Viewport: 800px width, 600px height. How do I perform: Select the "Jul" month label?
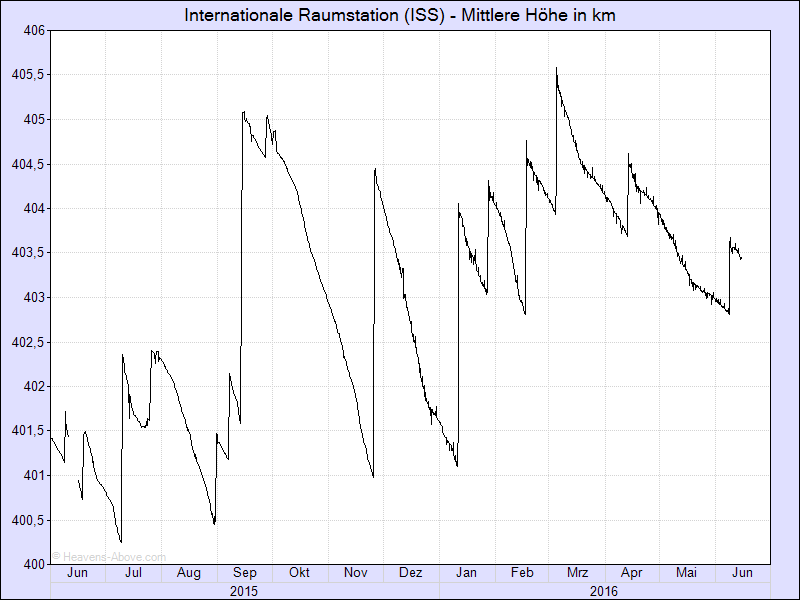133,573
